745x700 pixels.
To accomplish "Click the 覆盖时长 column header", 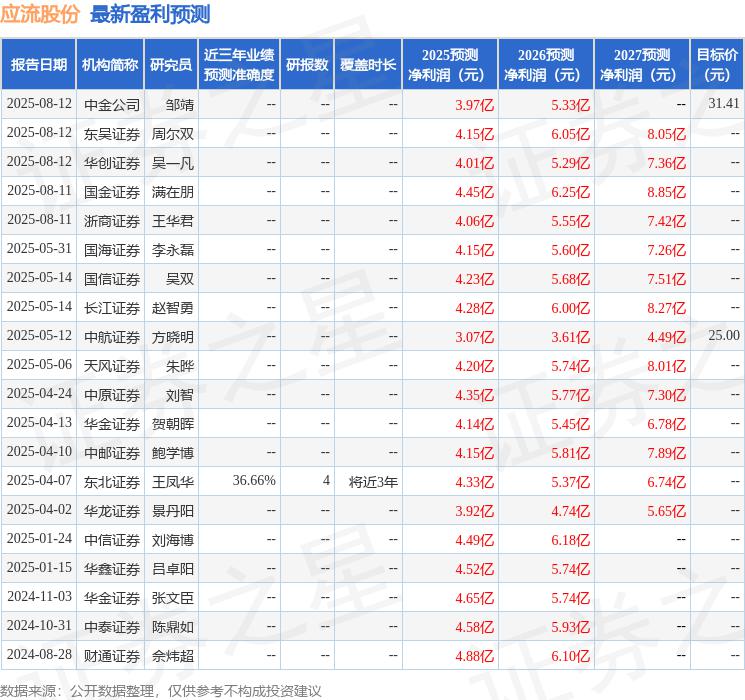I will coord(368,65).
